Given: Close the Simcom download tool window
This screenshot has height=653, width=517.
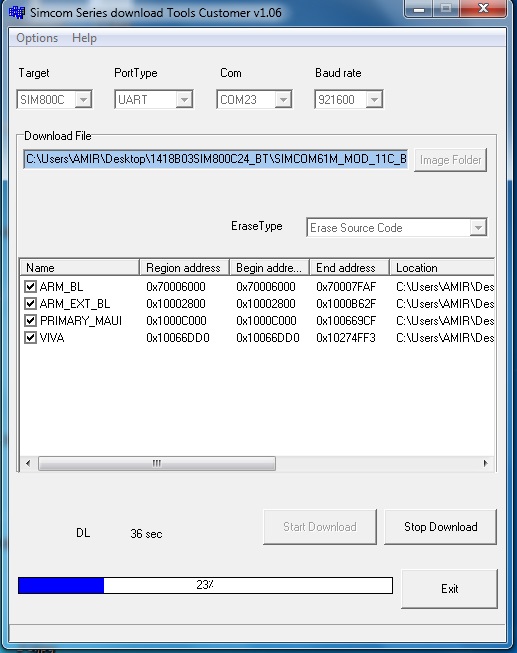Looking at the screenshot, I should [483, 9].
